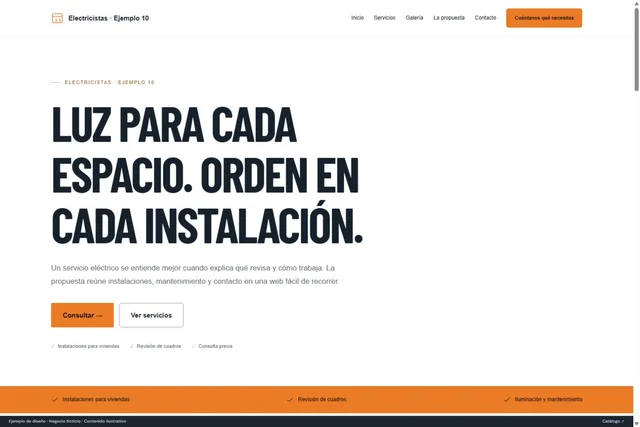640x427 pixels.
Task: Click the orange Electricistas logo icon
Action: (x=57, y=18)
